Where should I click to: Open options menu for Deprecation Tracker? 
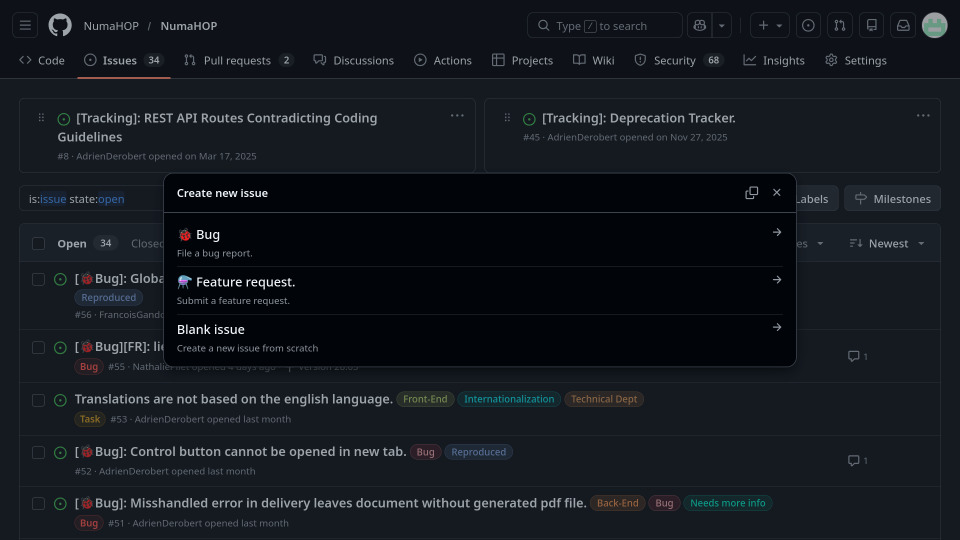[x=923, y=116]
